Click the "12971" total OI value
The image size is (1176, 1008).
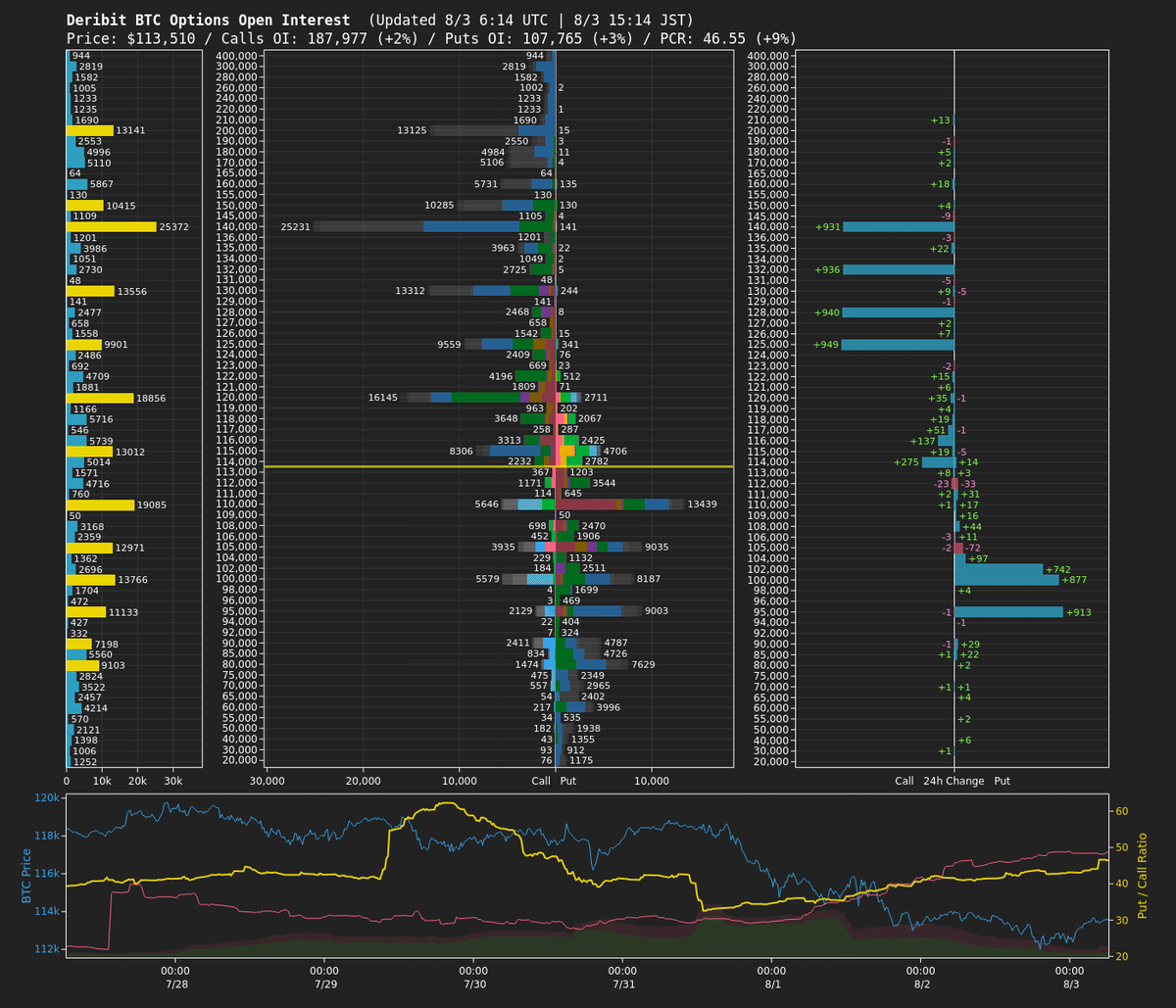pyautogui.click(x=131, y=548)
